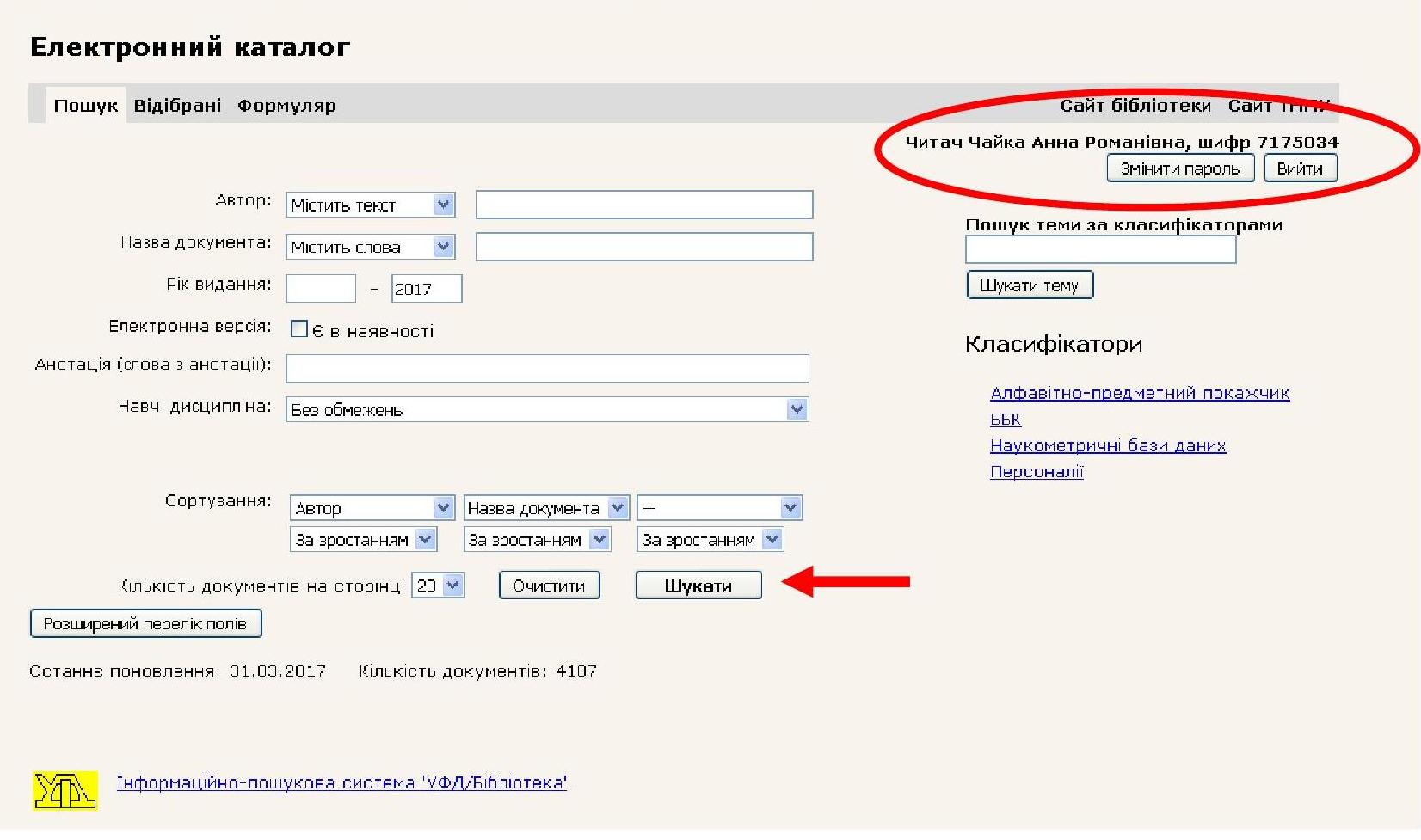Open the Формуляр tab
Image resolution: width=1421 pixels, height=840 pixels.
[286, 106]
